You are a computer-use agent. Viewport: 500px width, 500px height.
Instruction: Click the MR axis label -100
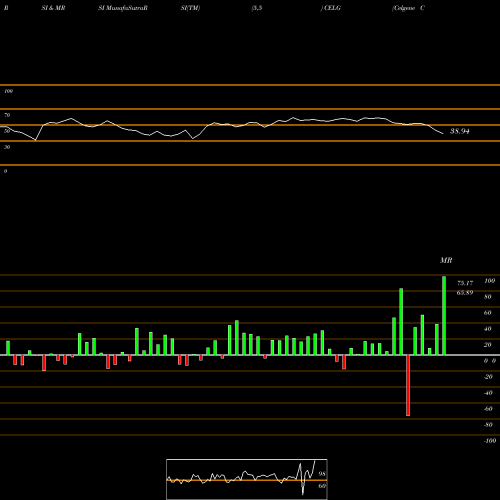click(490, 441)
